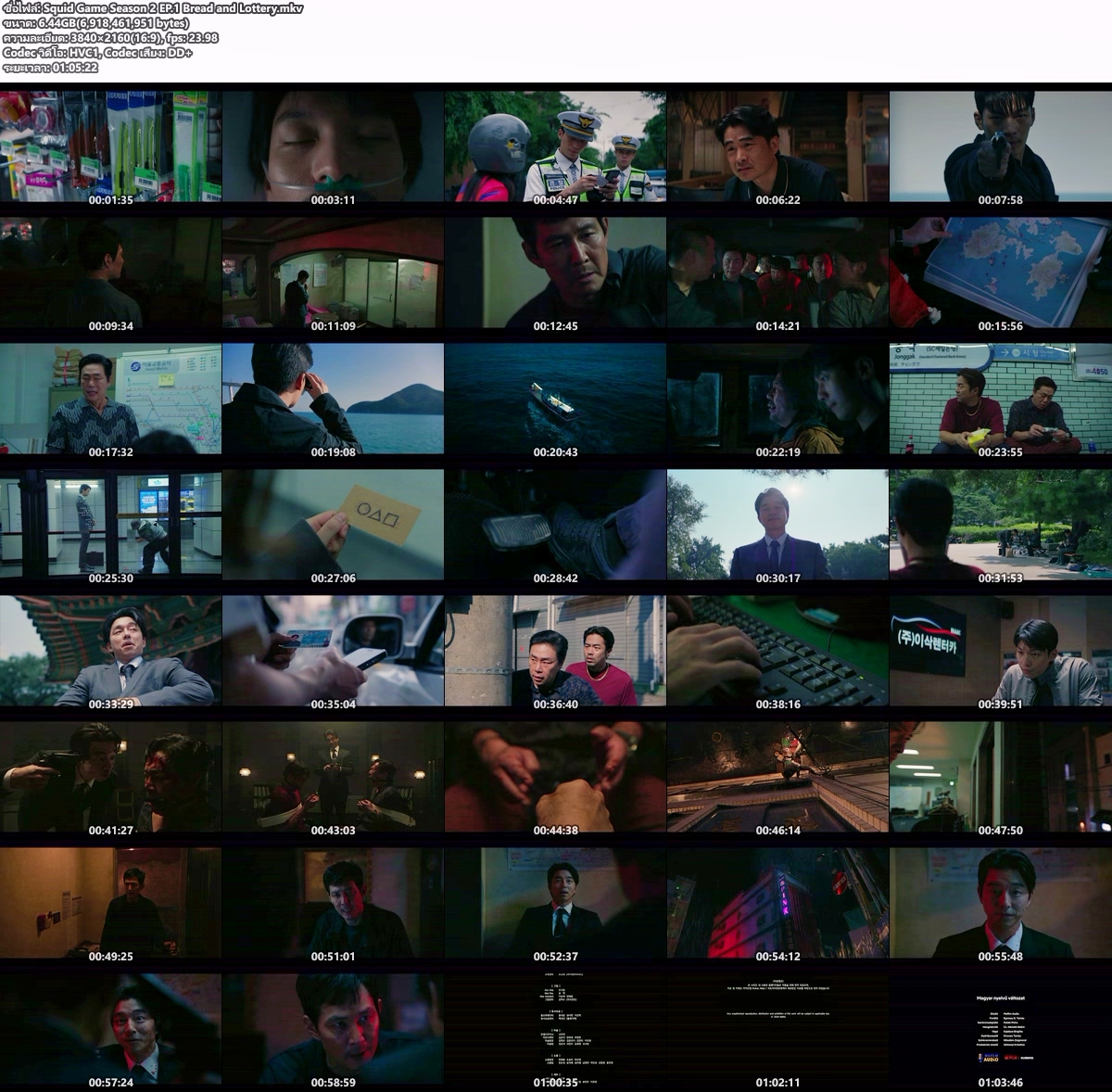Select the island lookout frame at 00:19:08
The height and width of the screenshot is (1092, 1112).
point(334,399)
